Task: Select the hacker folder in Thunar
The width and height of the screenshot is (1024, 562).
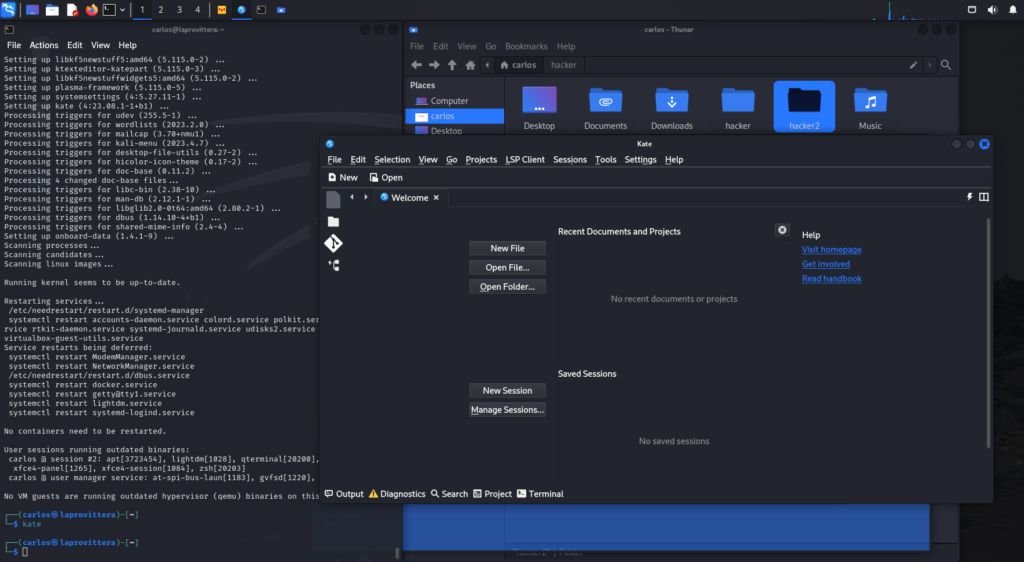Action: [x=738, y=108]
